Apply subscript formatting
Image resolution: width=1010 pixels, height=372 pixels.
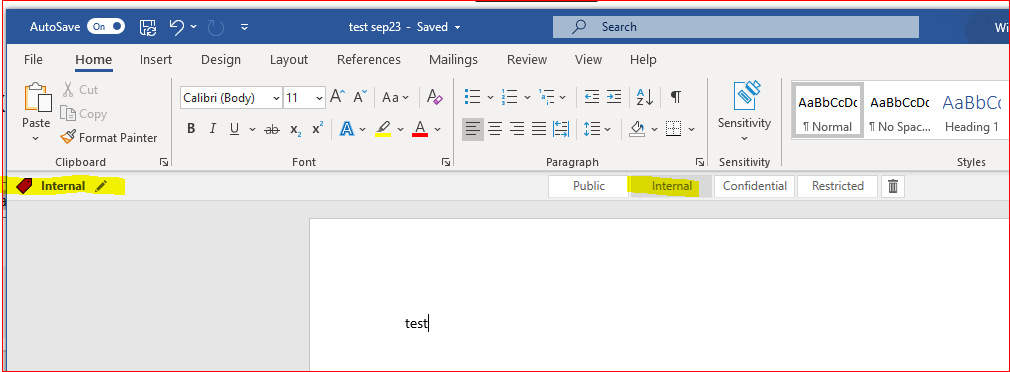295,129
